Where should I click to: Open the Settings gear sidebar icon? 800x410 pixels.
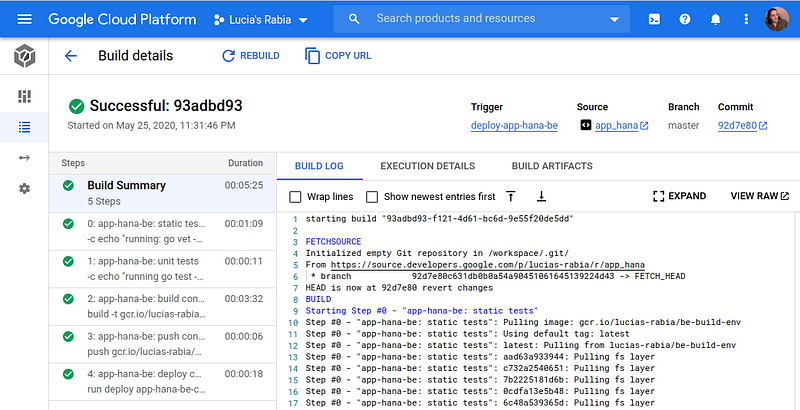tap(24, 189)
